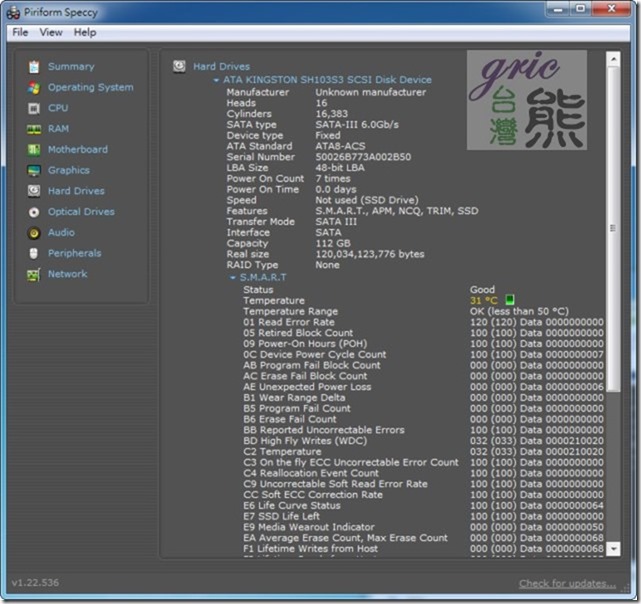
Task: Click the Peripherals mouse icon
Action: point(35,254)
